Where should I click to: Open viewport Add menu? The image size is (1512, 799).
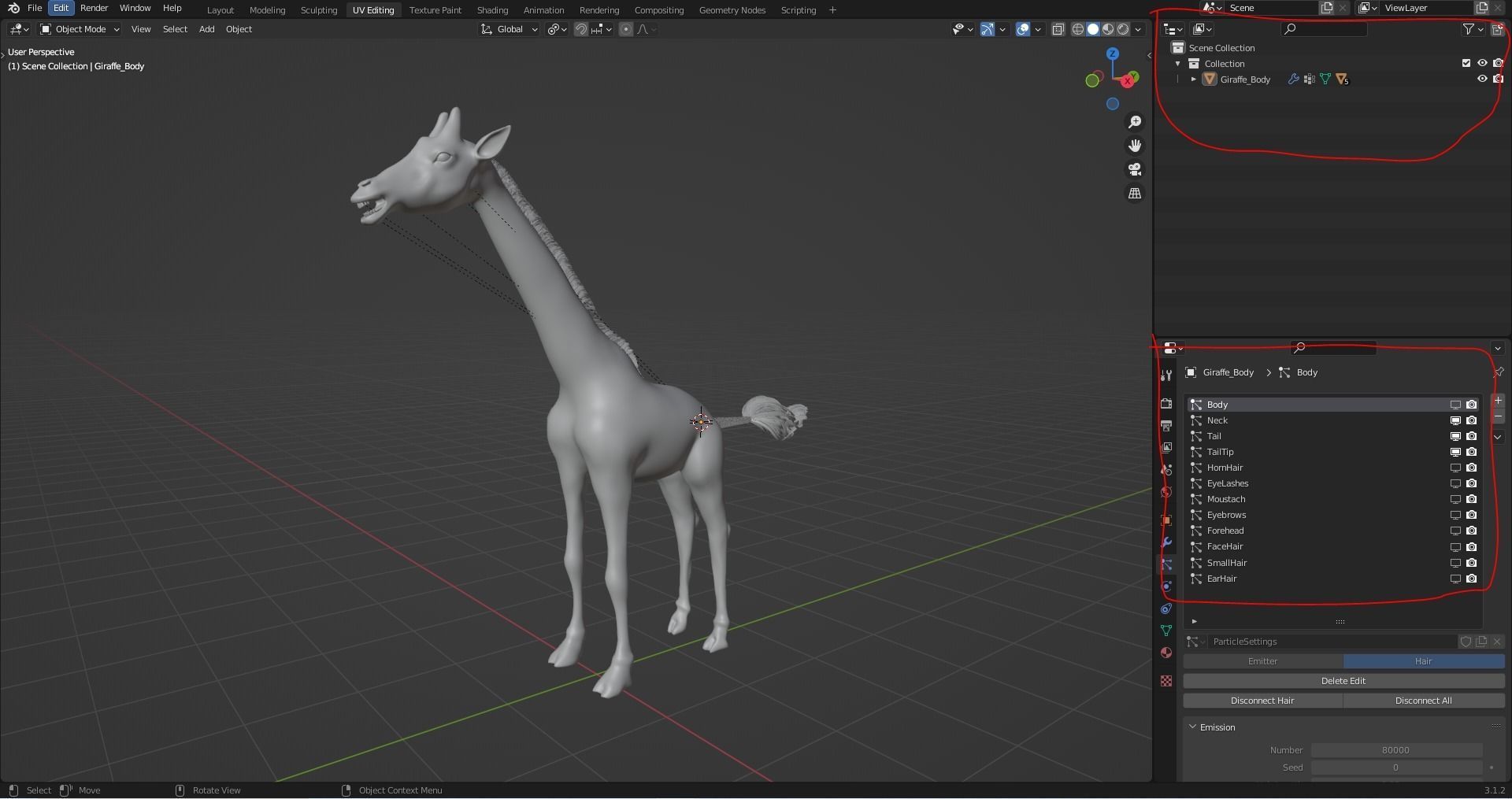206,29
